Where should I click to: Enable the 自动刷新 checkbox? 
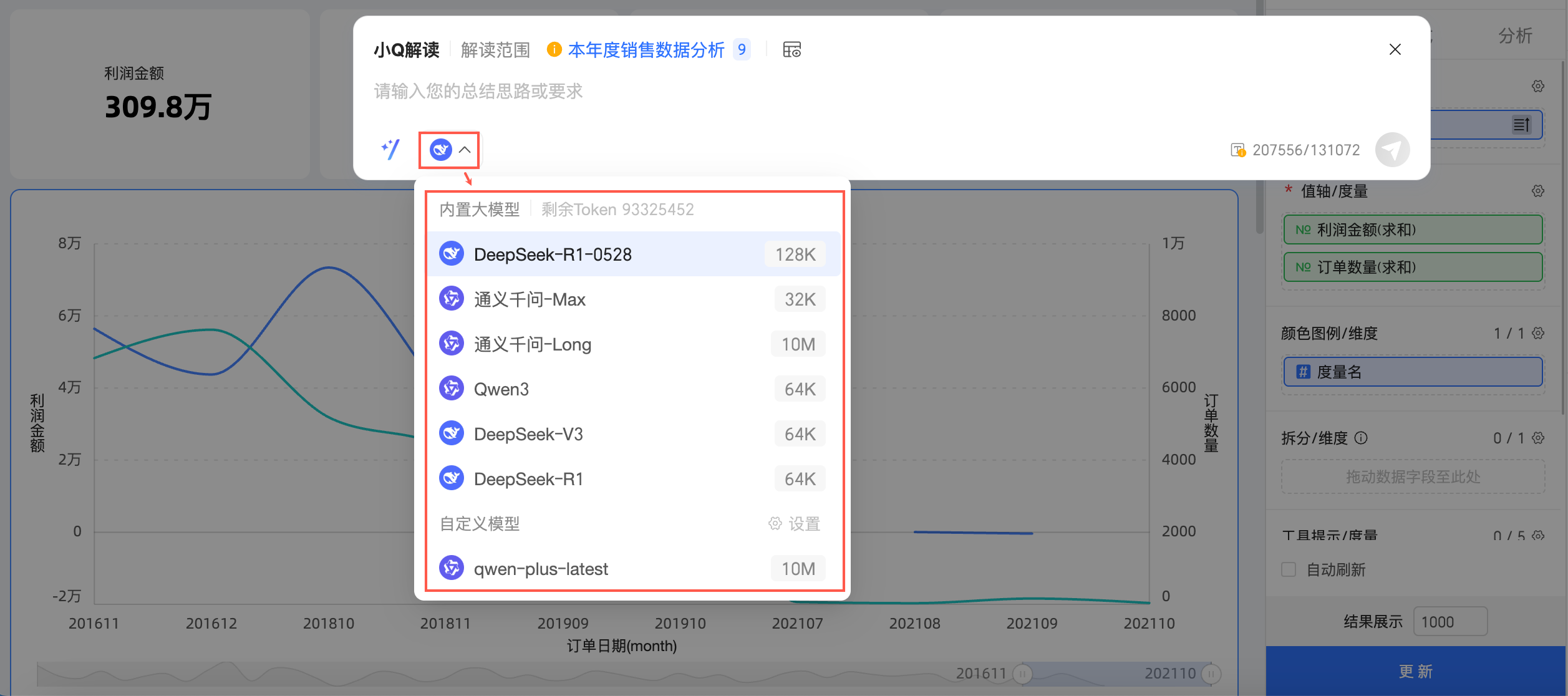[1289, 569]
